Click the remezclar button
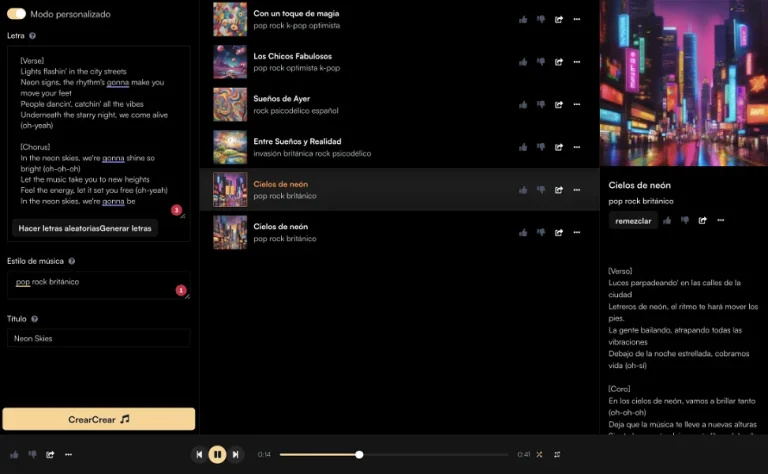Screen dimensions: 768x474 coord(633,220)
